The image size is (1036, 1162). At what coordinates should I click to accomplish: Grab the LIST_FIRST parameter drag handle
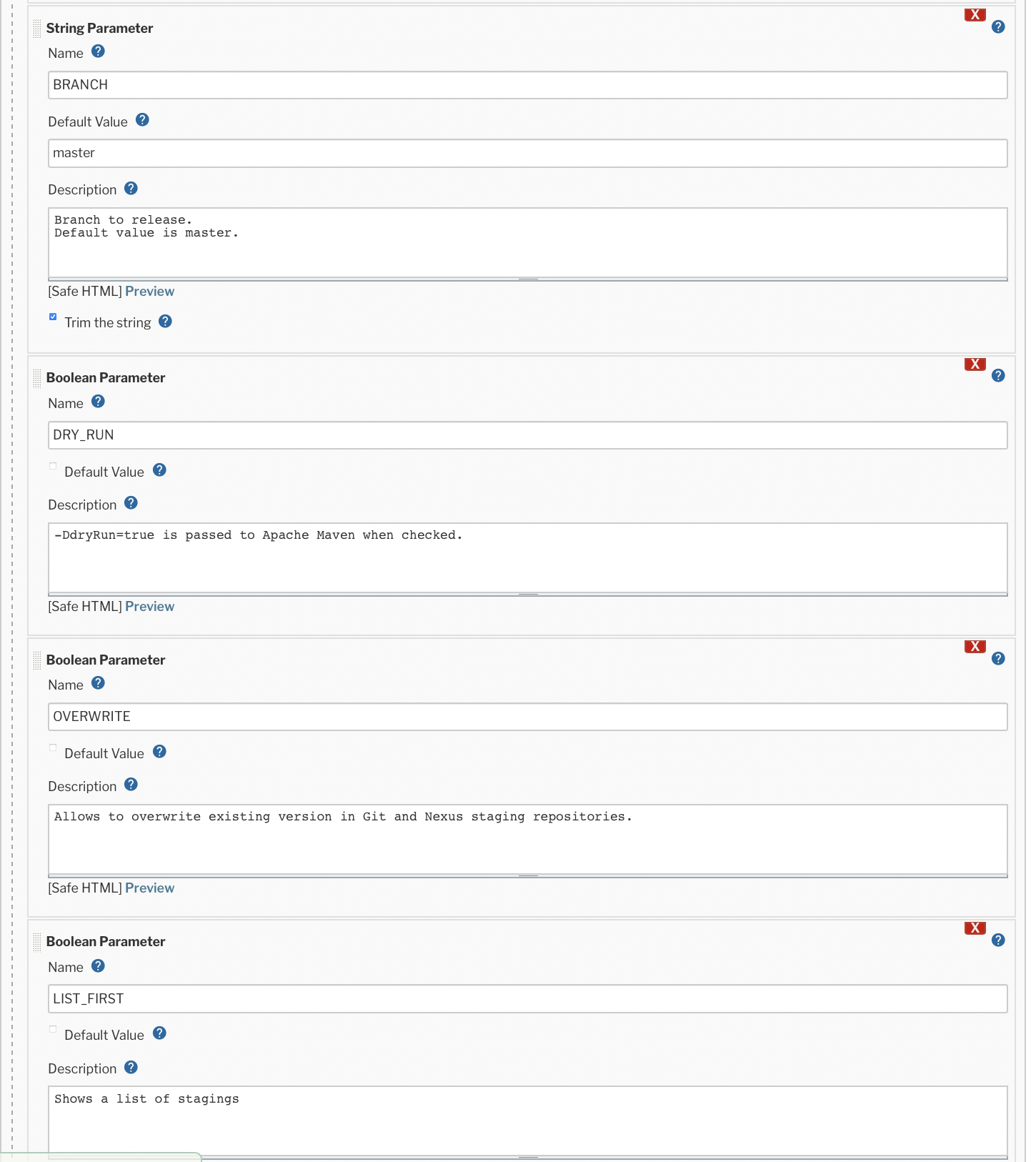[x=37, y=942]
